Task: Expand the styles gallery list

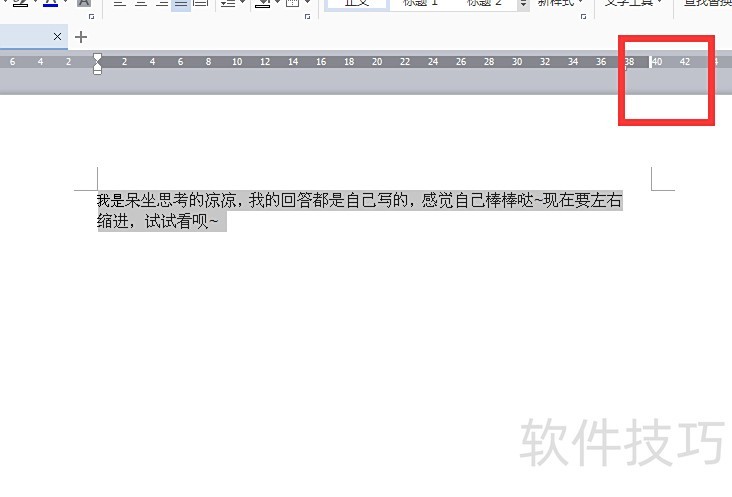Action: [x=524, y=5]
